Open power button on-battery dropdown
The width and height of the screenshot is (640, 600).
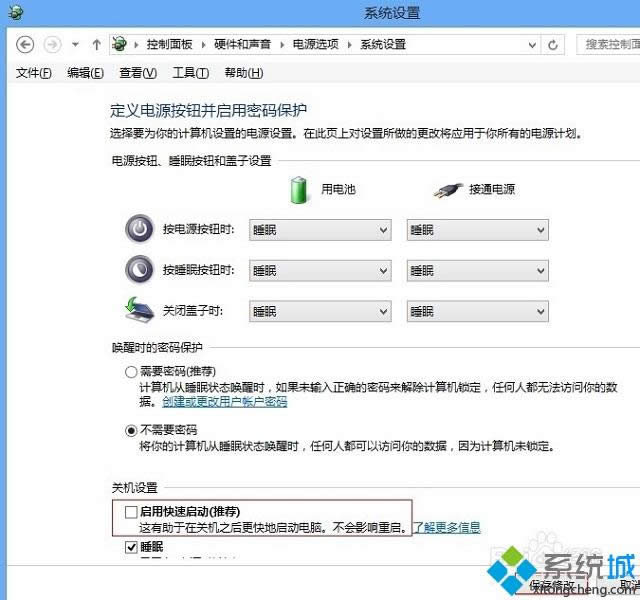tap(320, 230)
